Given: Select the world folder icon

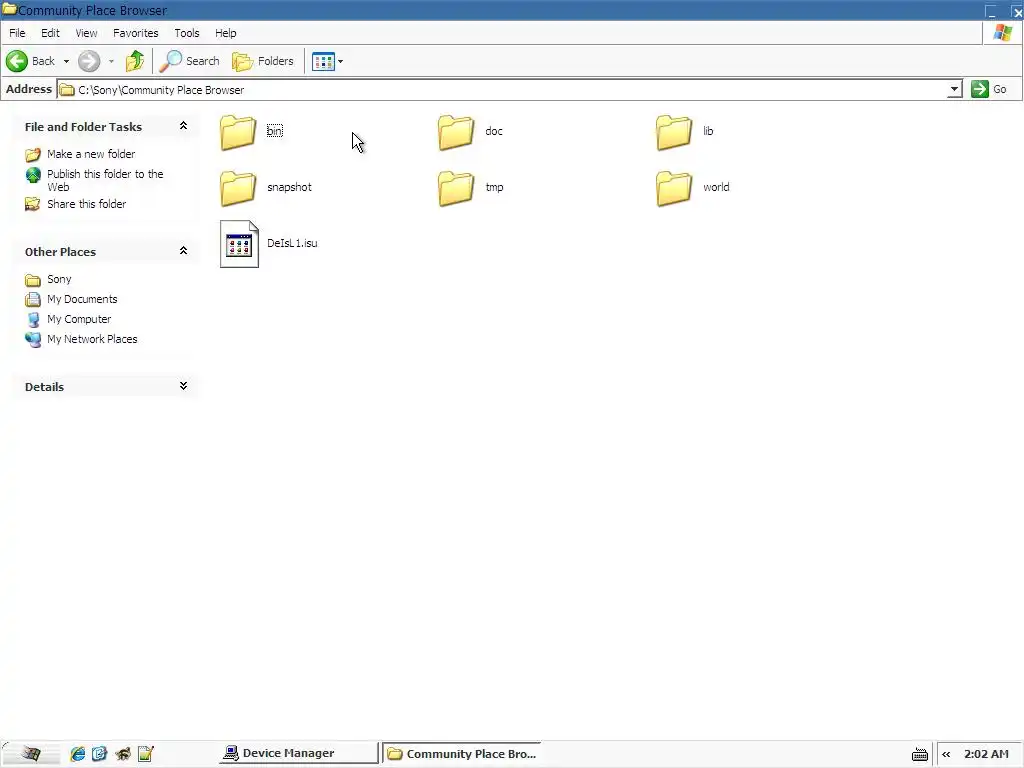Looking at the screenshot, I should click(x=674, y=188).
